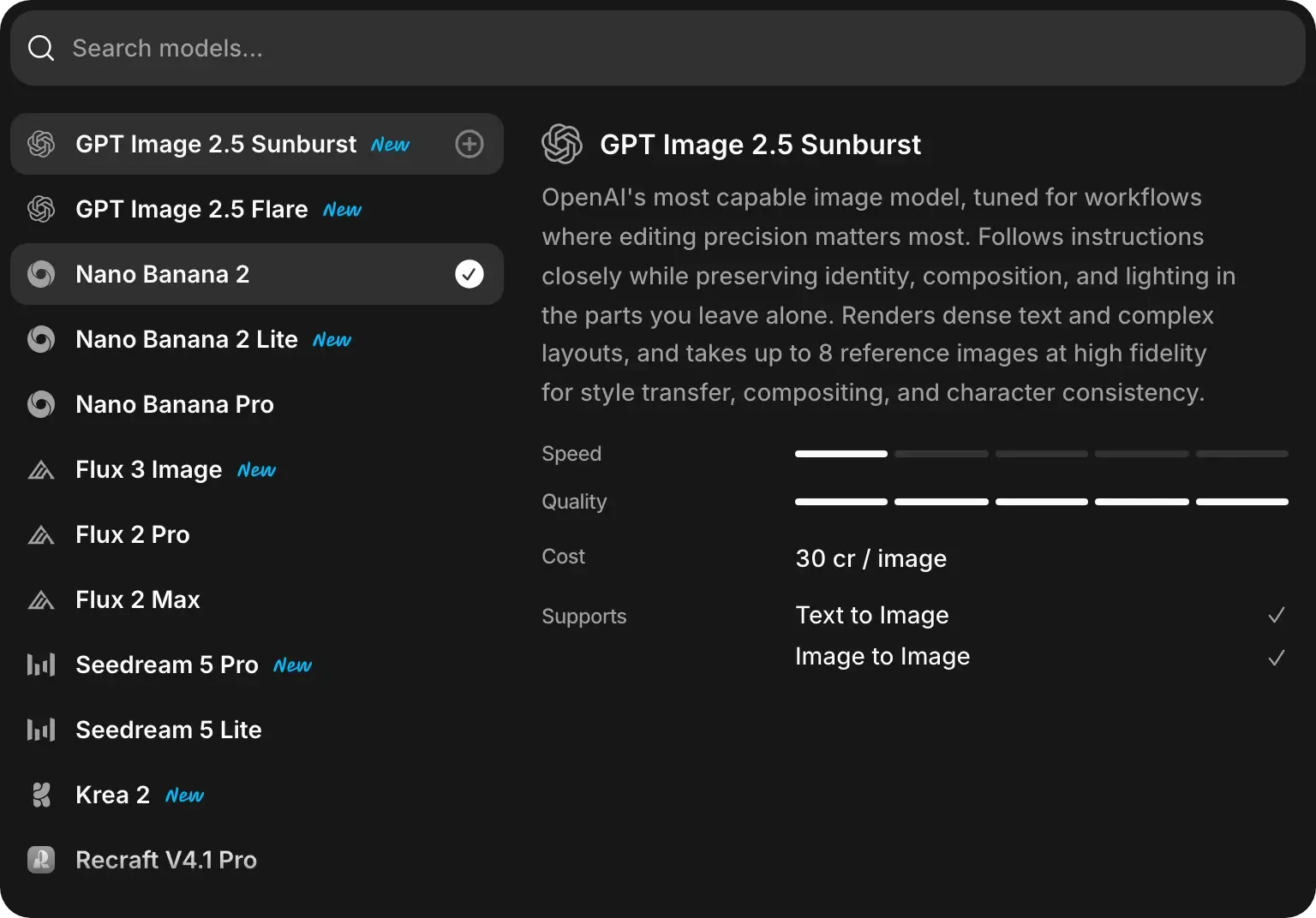Viewport: 1316px width, 918px height.
Task: Click the Image to Image supports label
Action: click(882, 656)
